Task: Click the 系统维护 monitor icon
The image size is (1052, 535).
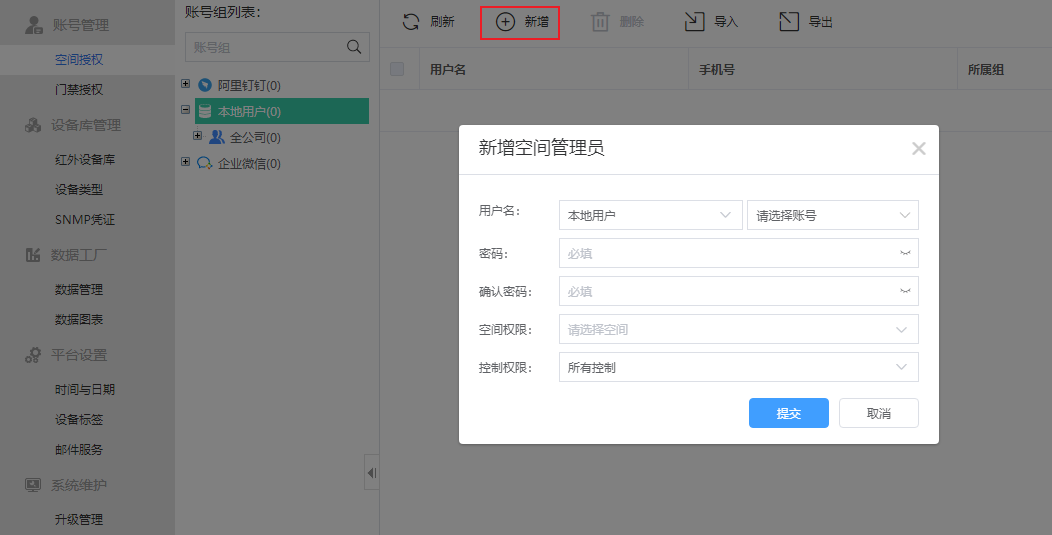Action: tap(33, 485)
